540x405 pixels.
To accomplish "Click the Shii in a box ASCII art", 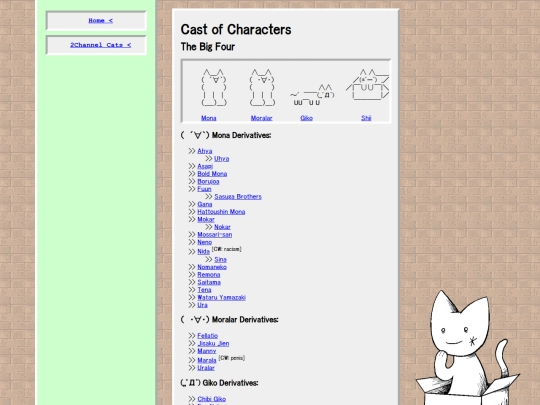I will click(x=367, y=84).
